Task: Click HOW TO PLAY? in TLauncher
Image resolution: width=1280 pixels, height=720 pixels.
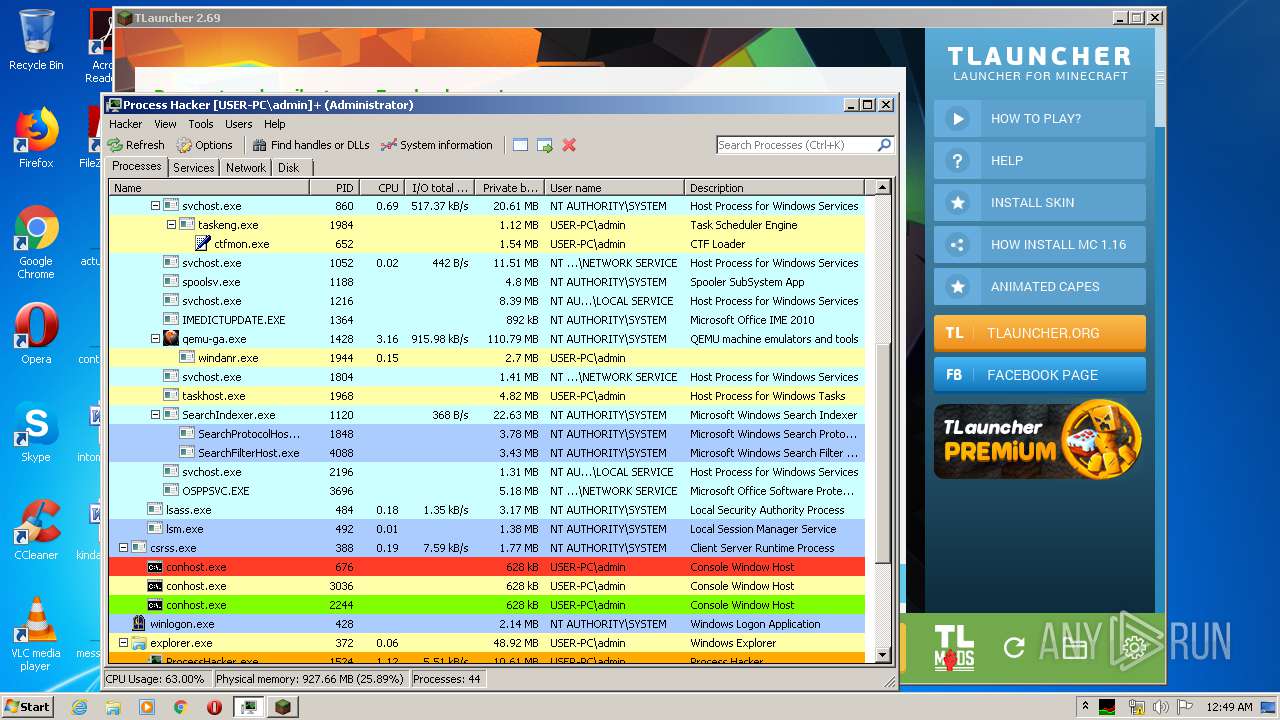Action: [x=1040, y=118]
